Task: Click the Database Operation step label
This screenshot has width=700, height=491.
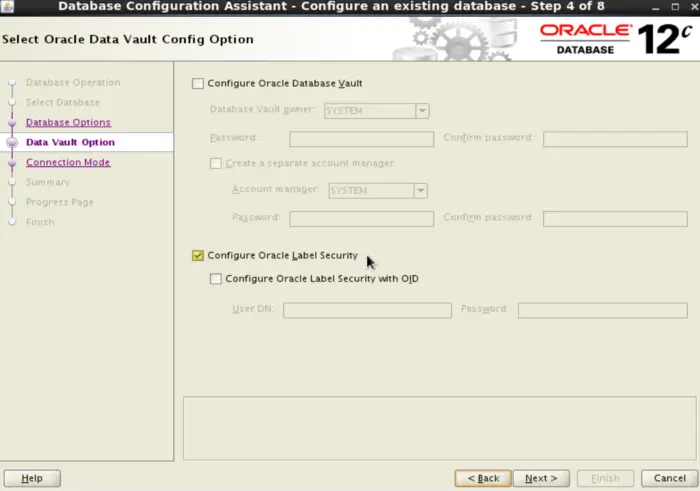Action: click(x=73, y=83)
